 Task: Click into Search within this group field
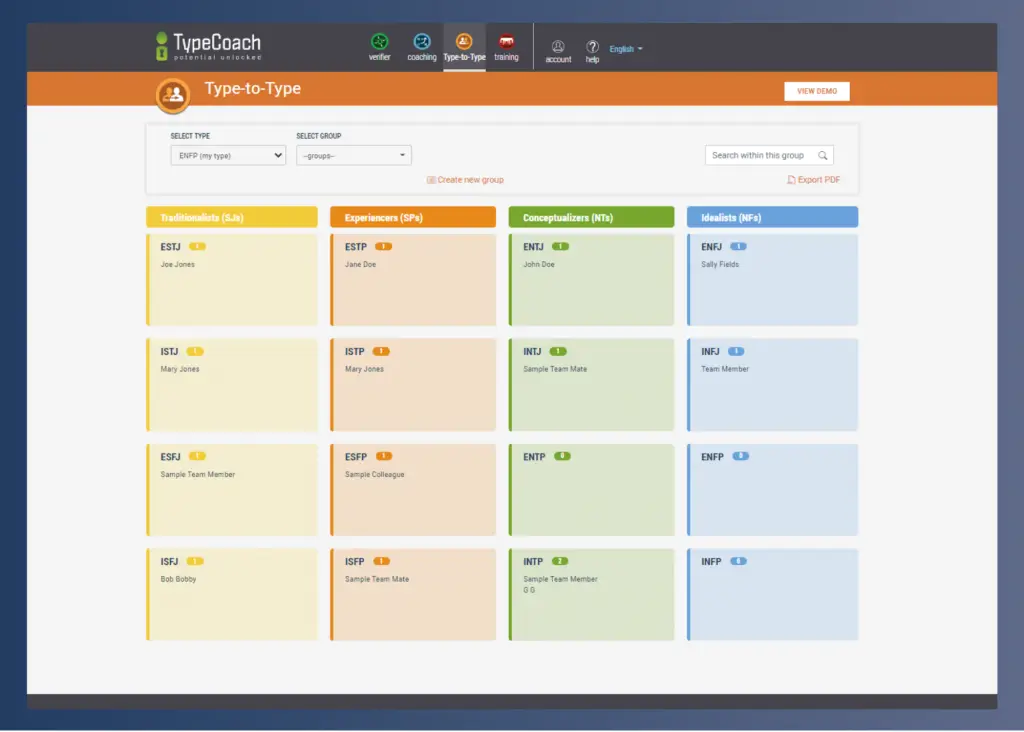(760, 156)
